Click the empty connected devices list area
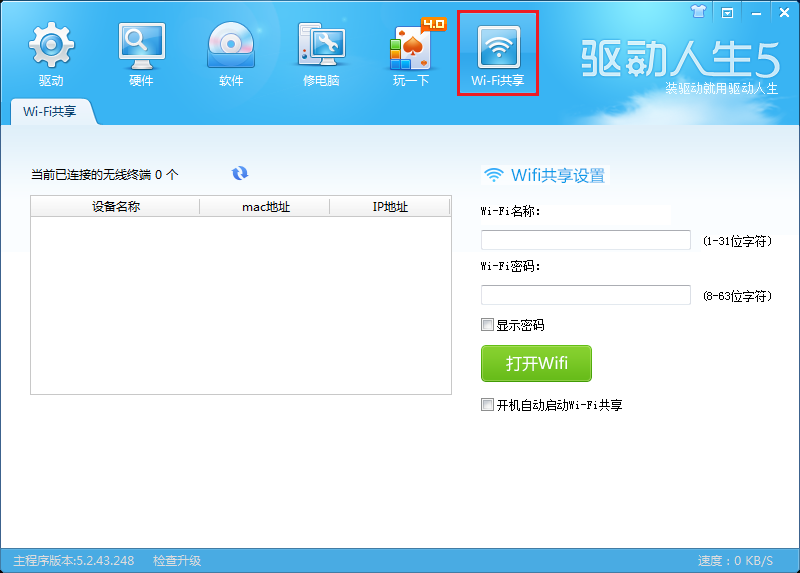Image resolution: width=800 pixels, height=573 pixels. (241, 305)
